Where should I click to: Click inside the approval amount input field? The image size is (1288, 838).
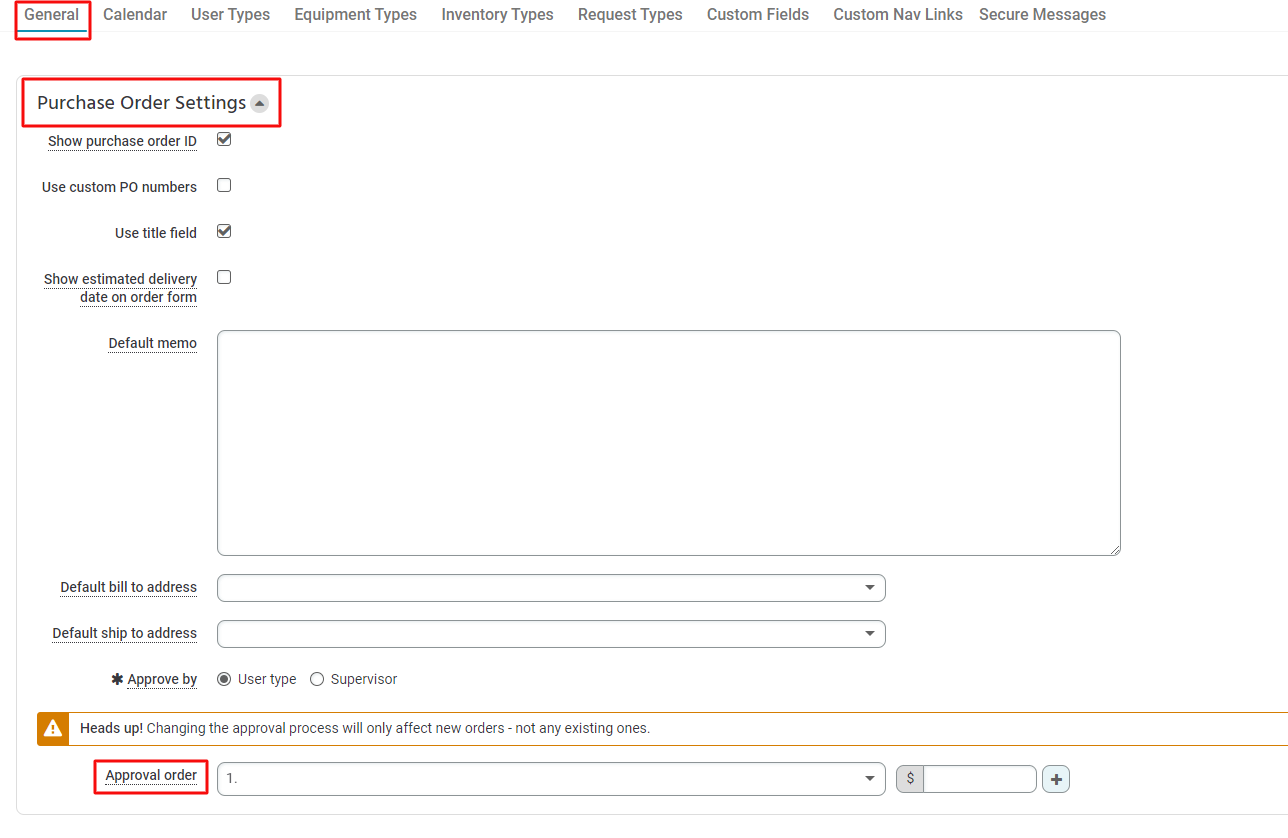(x=980, y=778)
